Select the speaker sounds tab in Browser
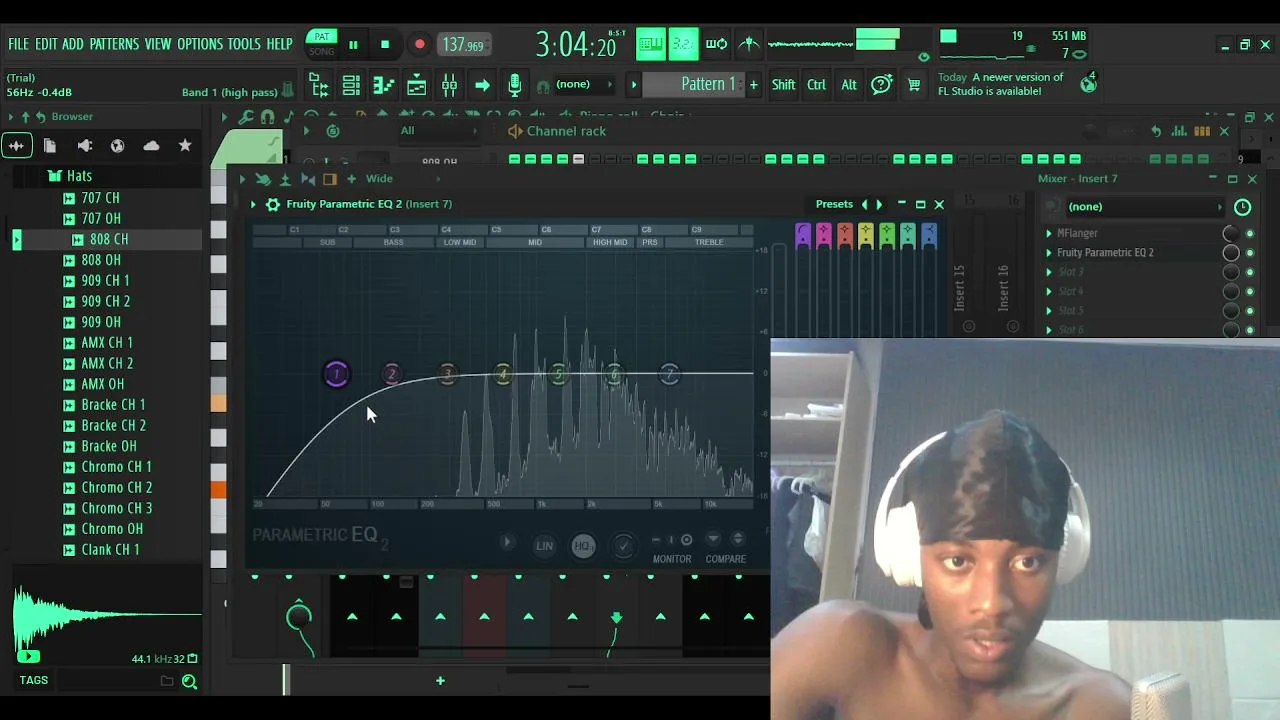The image size is (1280, 720). coord(85,146)
